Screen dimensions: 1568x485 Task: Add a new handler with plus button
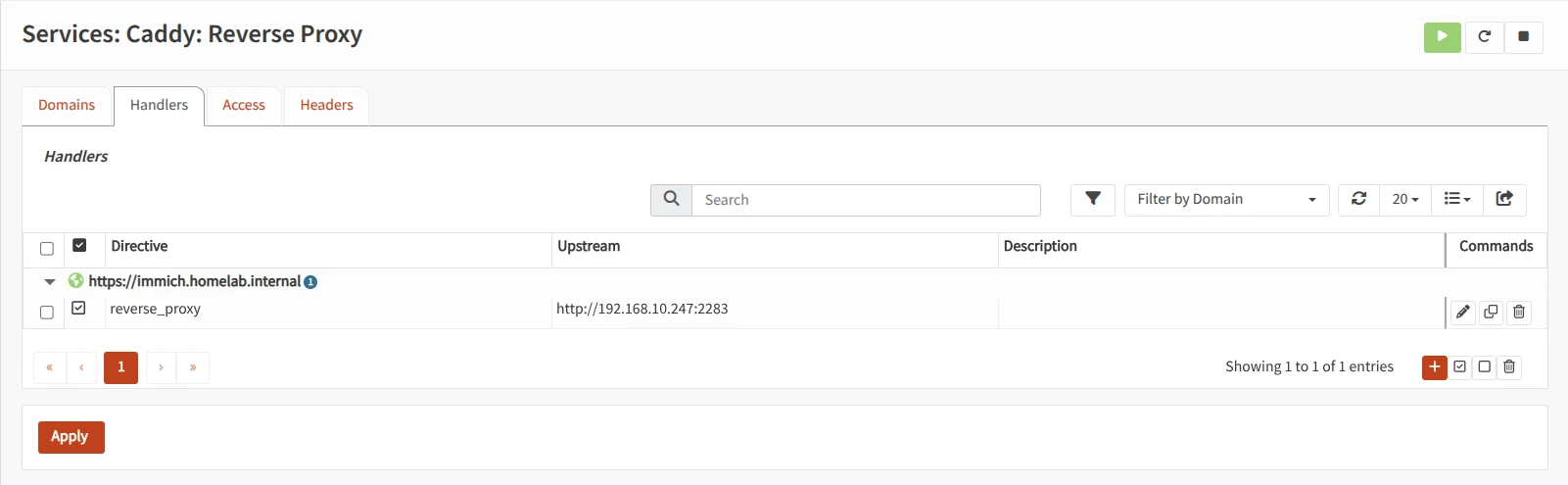tap(1435, 366)
